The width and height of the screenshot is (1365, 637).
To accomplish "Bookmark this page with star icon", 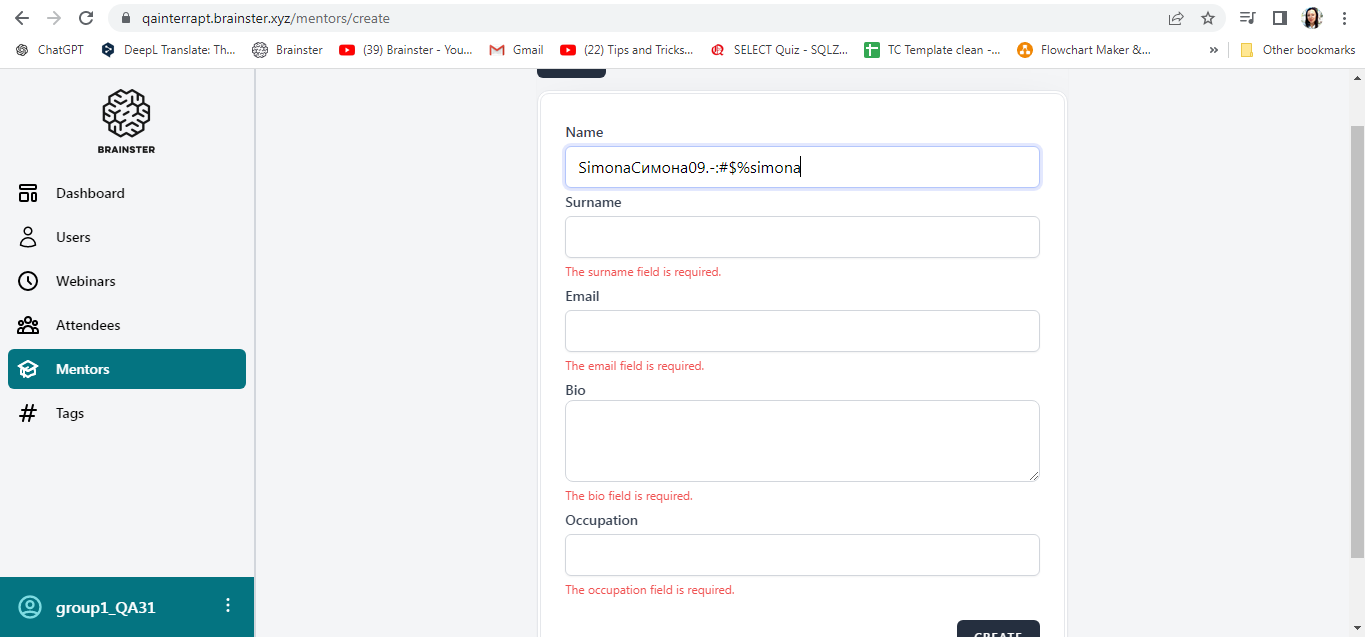I will tap(1208, 18).
